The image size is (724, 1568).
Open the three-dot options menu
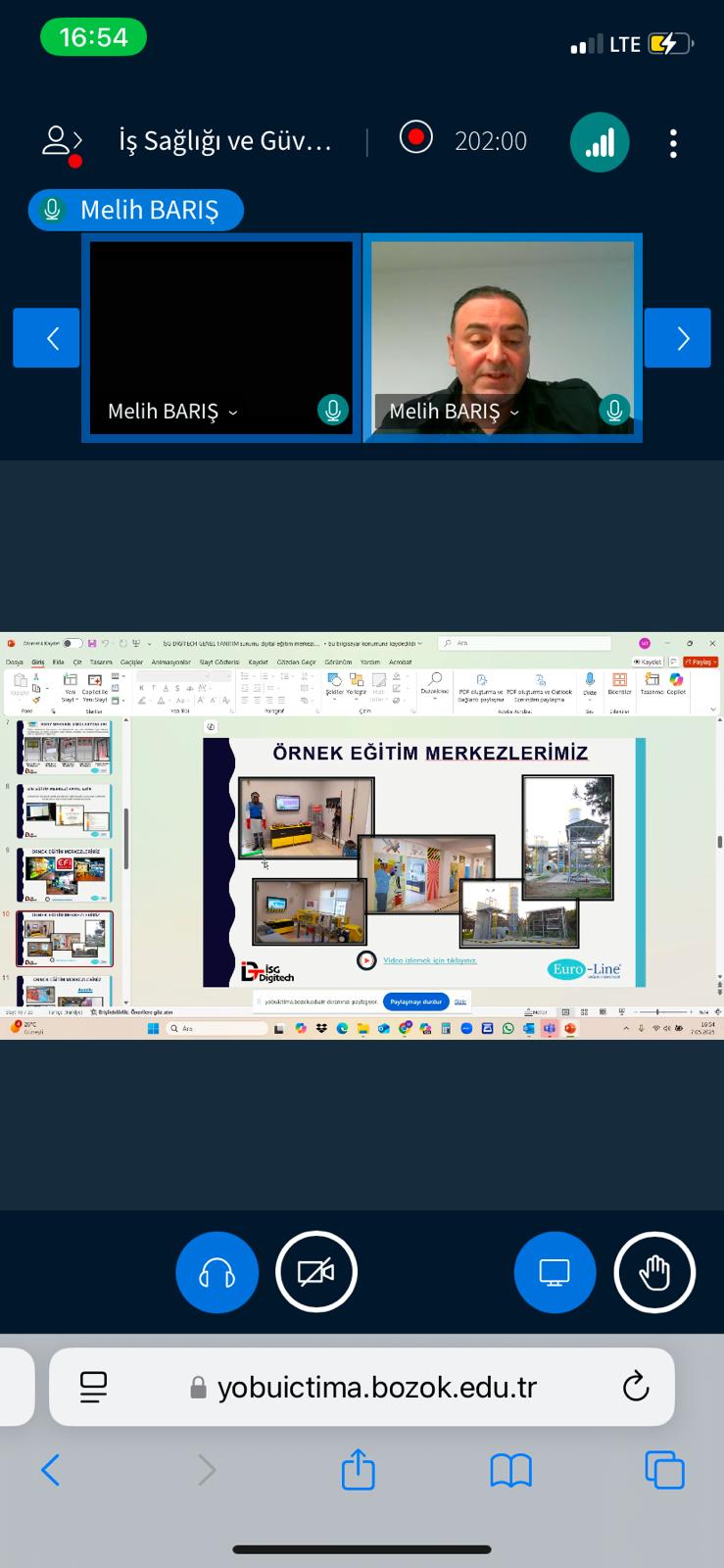point(673,143)
